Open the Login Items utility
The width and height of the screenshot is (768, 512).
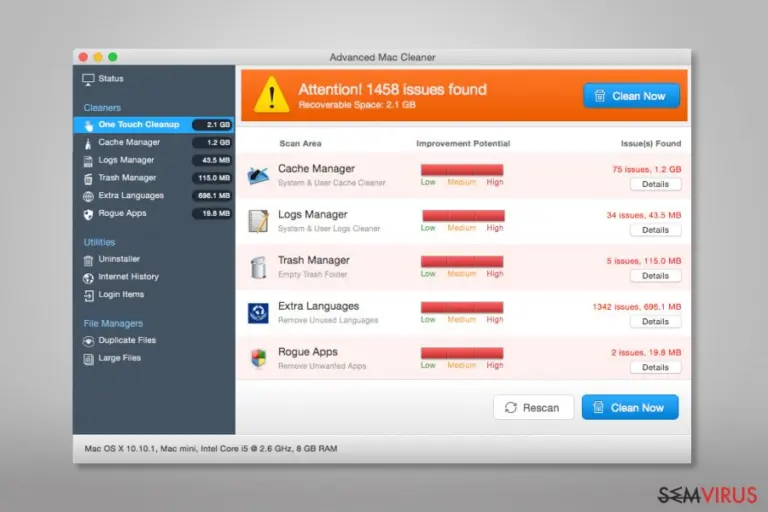[x=121, y=294]
